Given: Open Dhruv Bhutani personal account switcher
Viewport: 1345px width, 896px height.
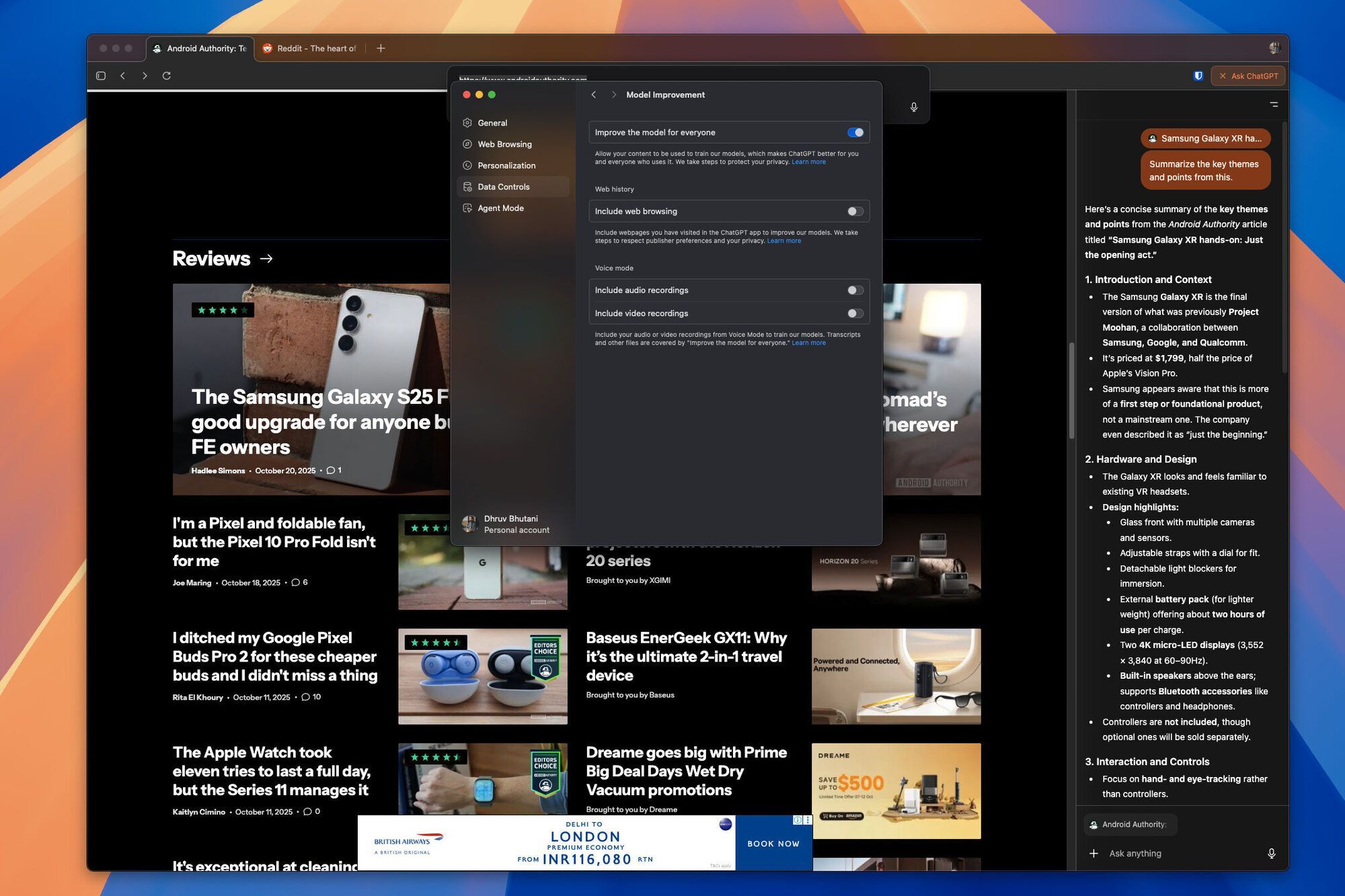Looking at the screenshot, I should point(511,524).
